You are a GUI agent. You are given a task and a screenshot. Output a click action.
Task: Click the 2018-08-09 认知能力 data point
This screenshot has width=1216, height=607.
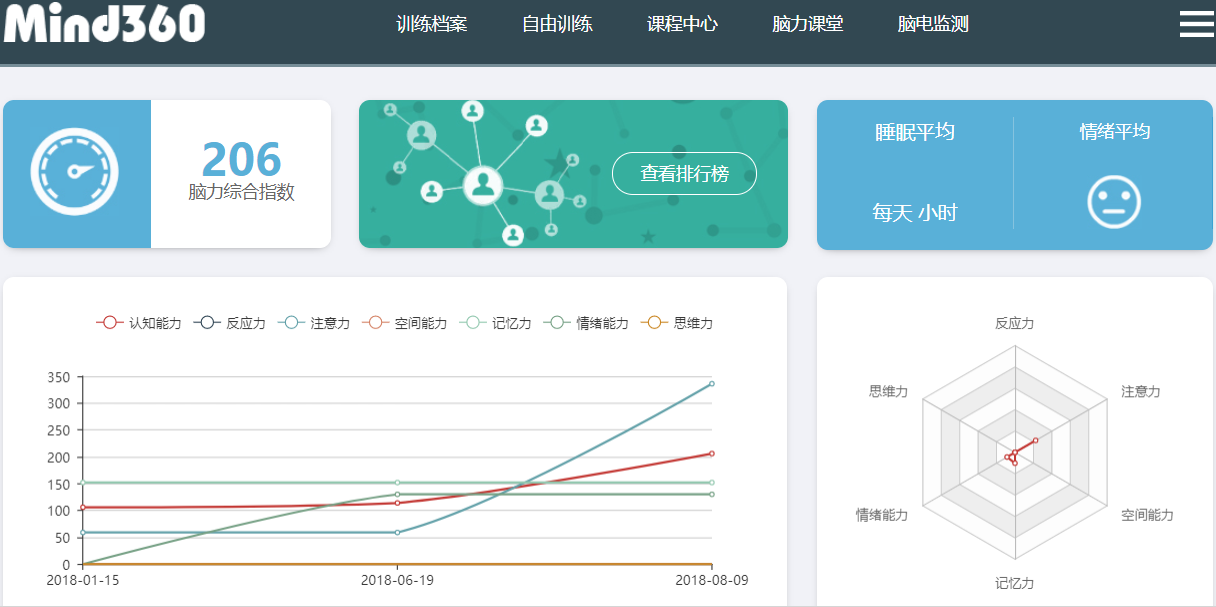pyautogui.click(x=711, y=453)
